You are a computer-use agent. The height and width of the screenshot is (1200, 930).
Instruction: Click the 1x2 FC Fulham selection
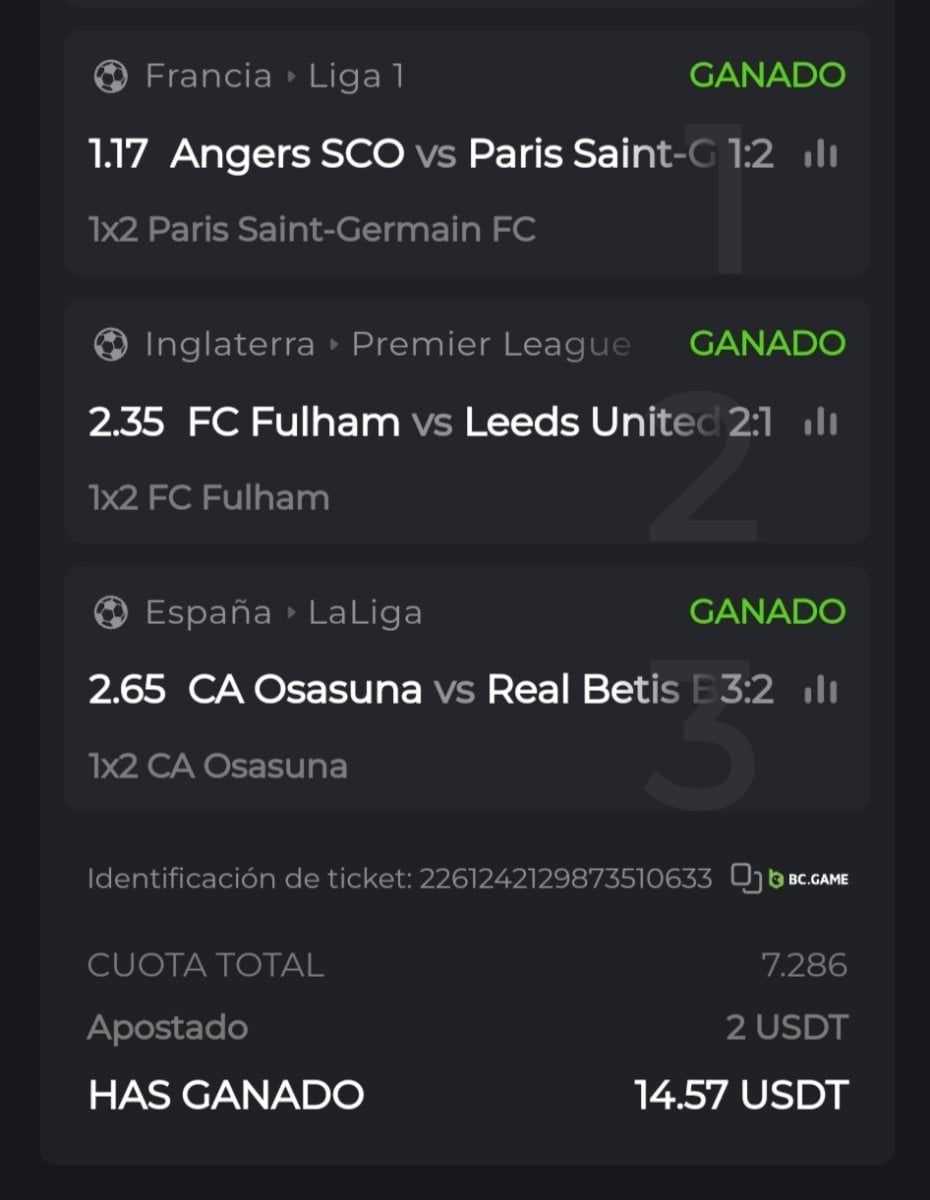pos(209,498)
